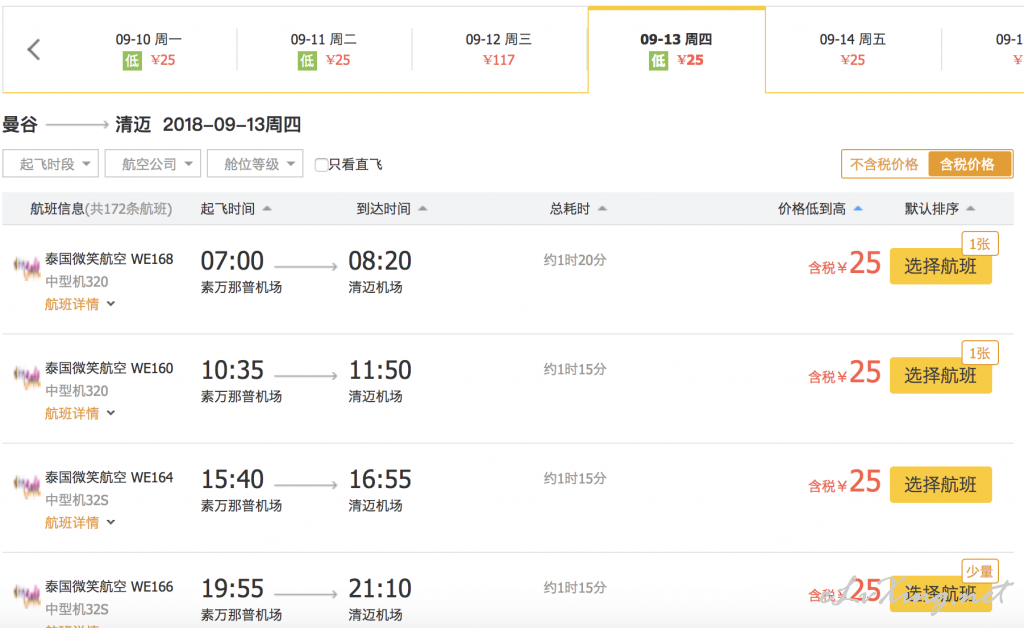Screen dimensions: 1024x628
Task: Click the 含税¥25 price for WE164
Action: [x=844, y=482]
